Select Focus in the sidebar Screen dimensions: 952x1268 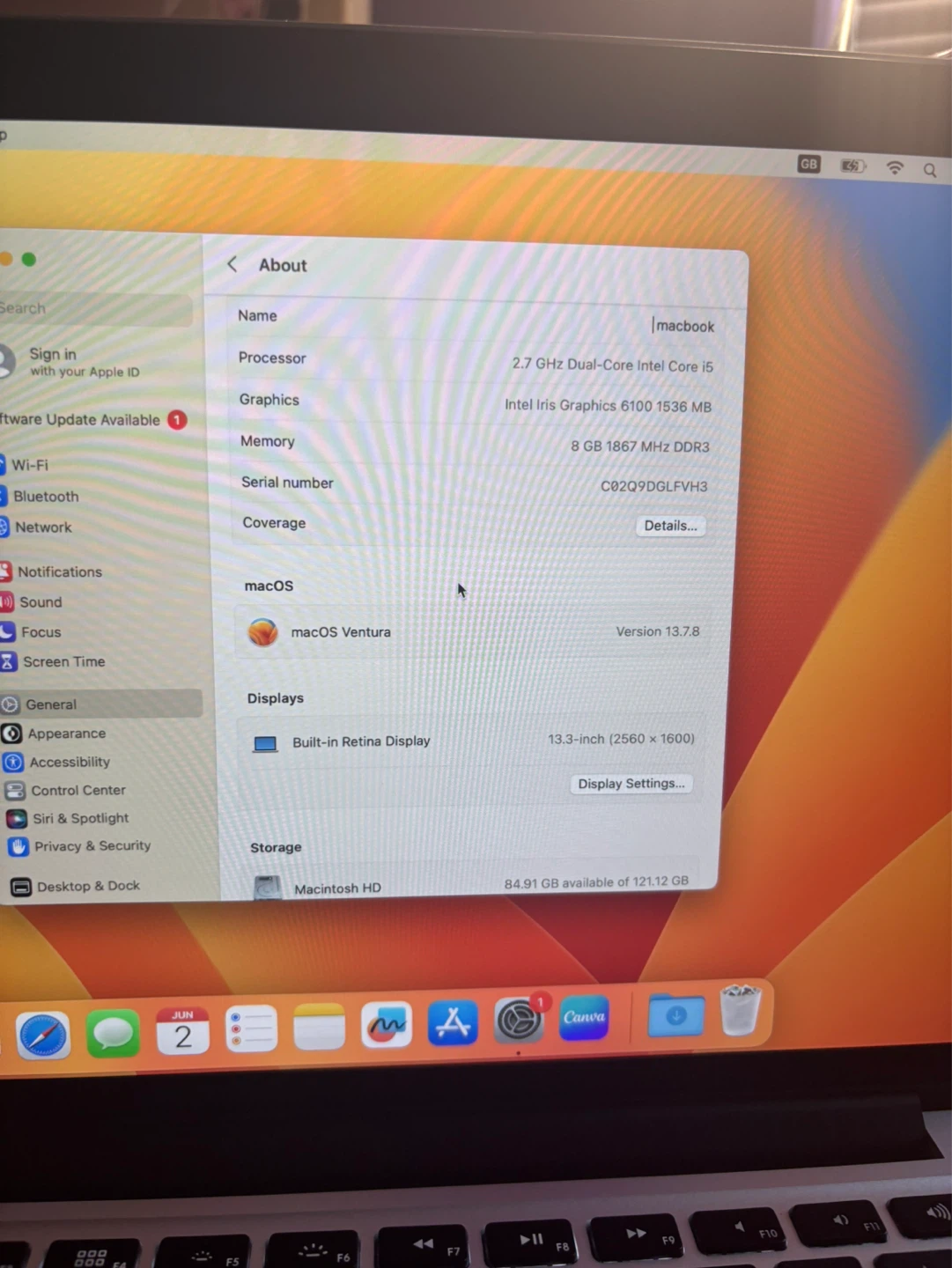pyautogui.click(x=41, y=632)
